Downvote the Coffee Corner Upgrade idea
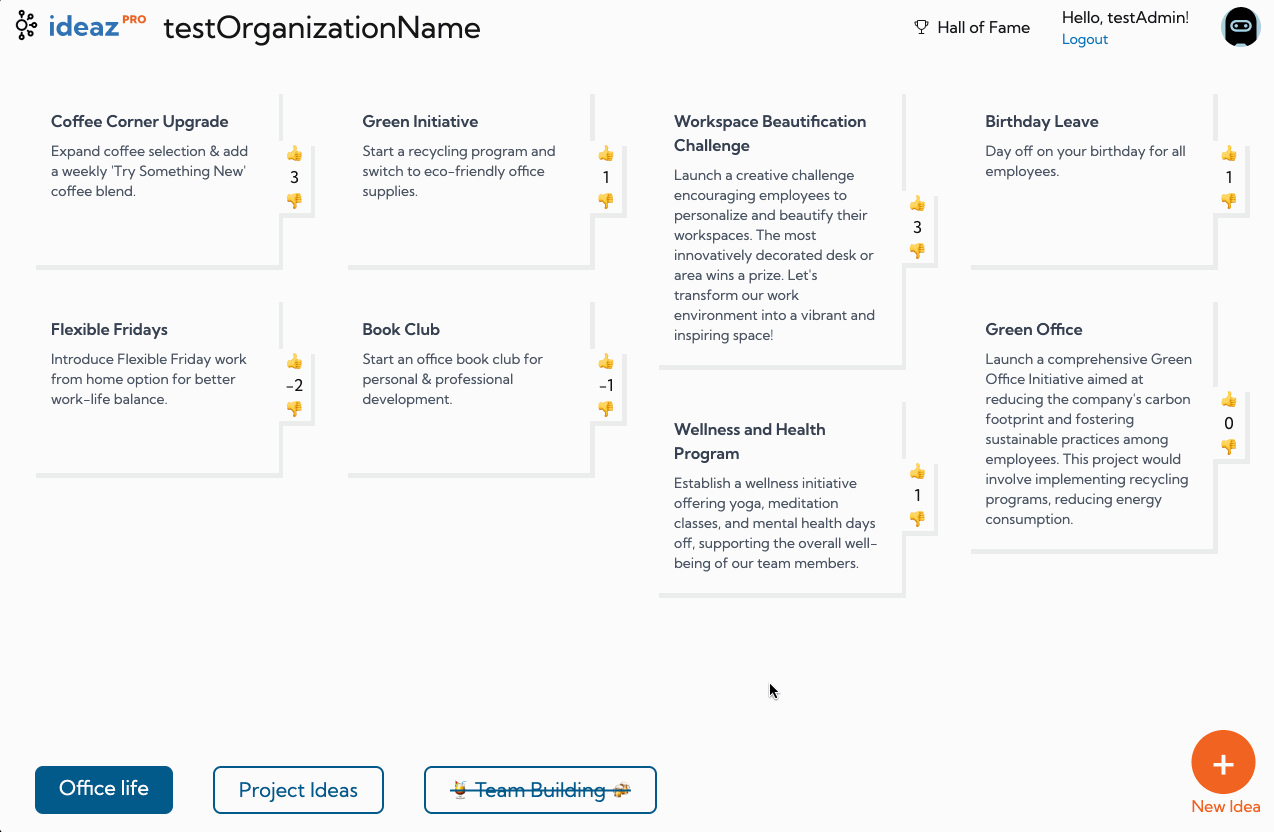Screen dimensions: 1274x832 coord(294,201)
